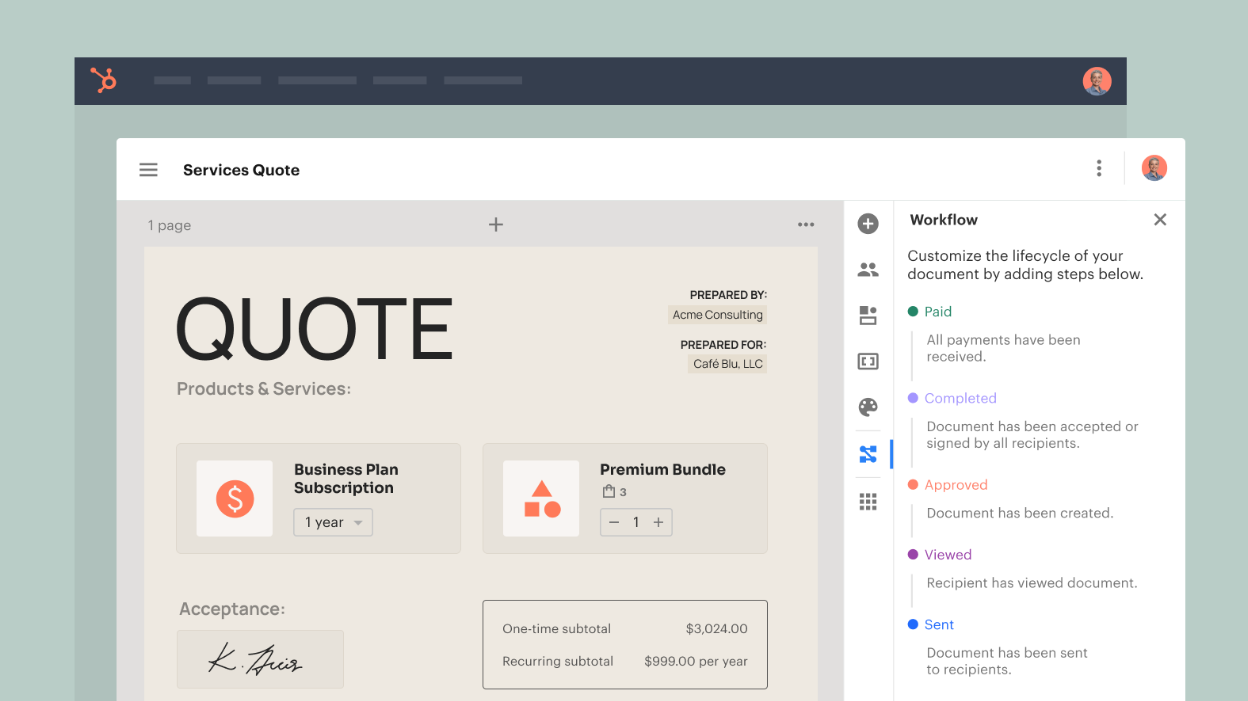This screenshot has height=701, width=1248.
Task: Decrease Premium Bundle quantity with minus
Action: [x=614, y=522]
